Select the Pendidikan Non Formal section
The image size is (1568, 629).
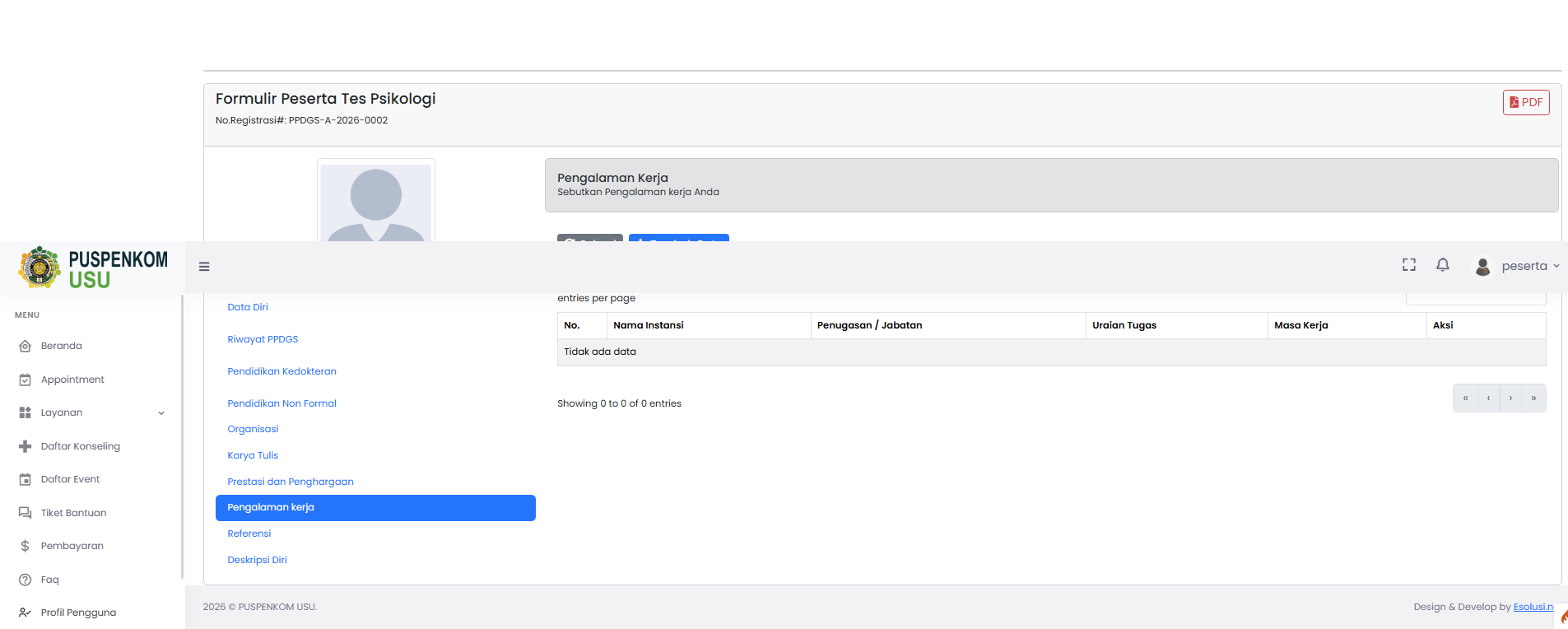(x=281, y=403)
